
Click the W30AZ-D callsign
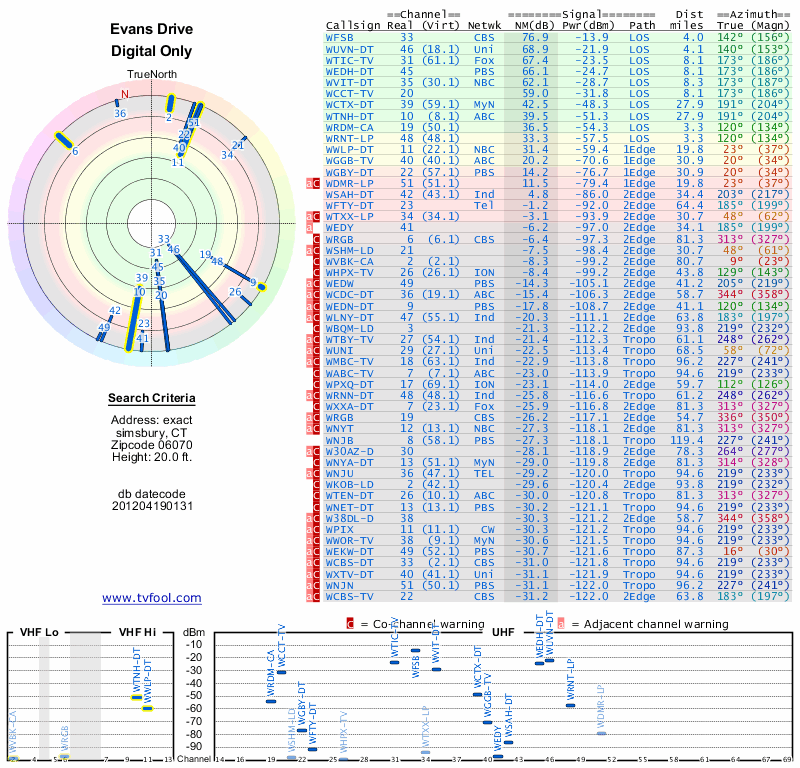coord(349,451)
